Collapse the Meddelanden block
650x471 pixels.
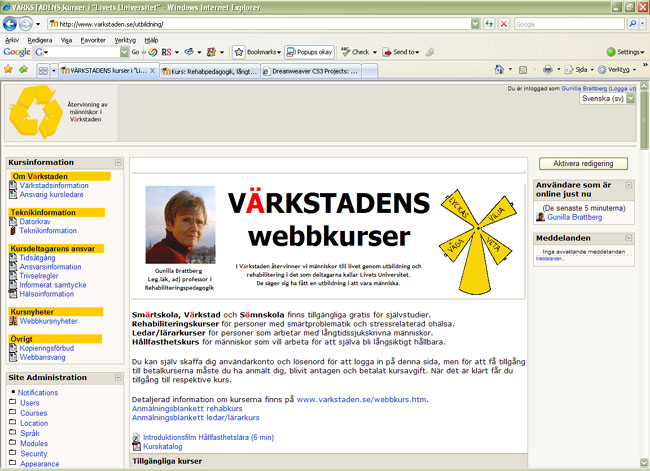point(629,238)
